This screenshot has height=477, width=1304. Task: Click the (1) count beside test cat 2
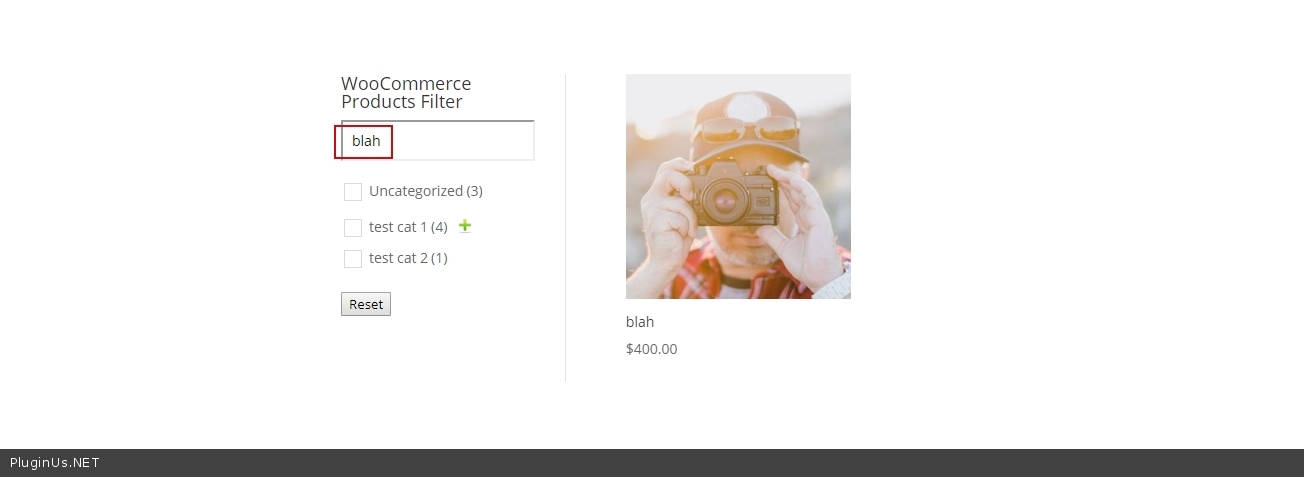tap(439, 258)
